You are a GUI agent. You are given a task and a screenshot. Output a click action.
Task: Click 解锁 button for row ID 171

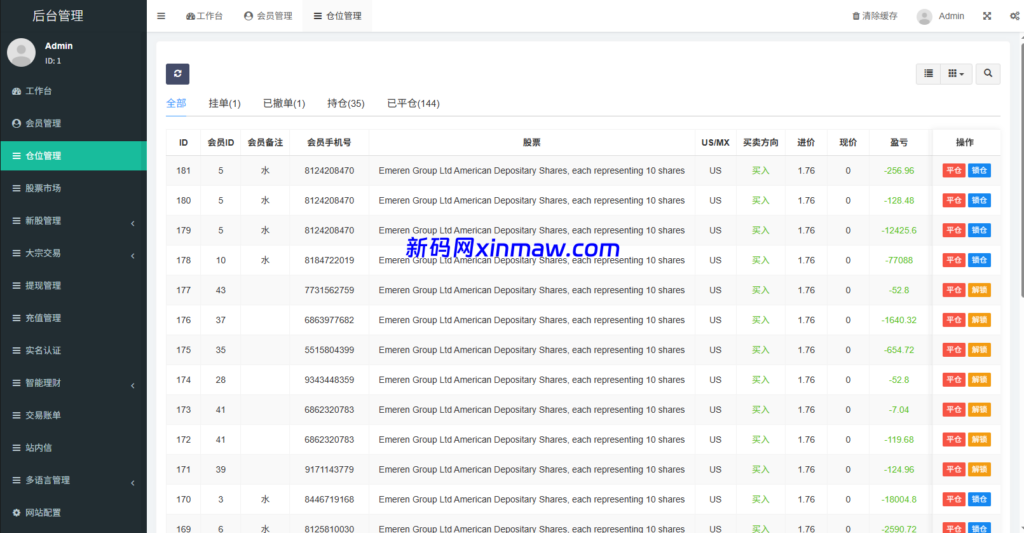click(x=979, y=470)
